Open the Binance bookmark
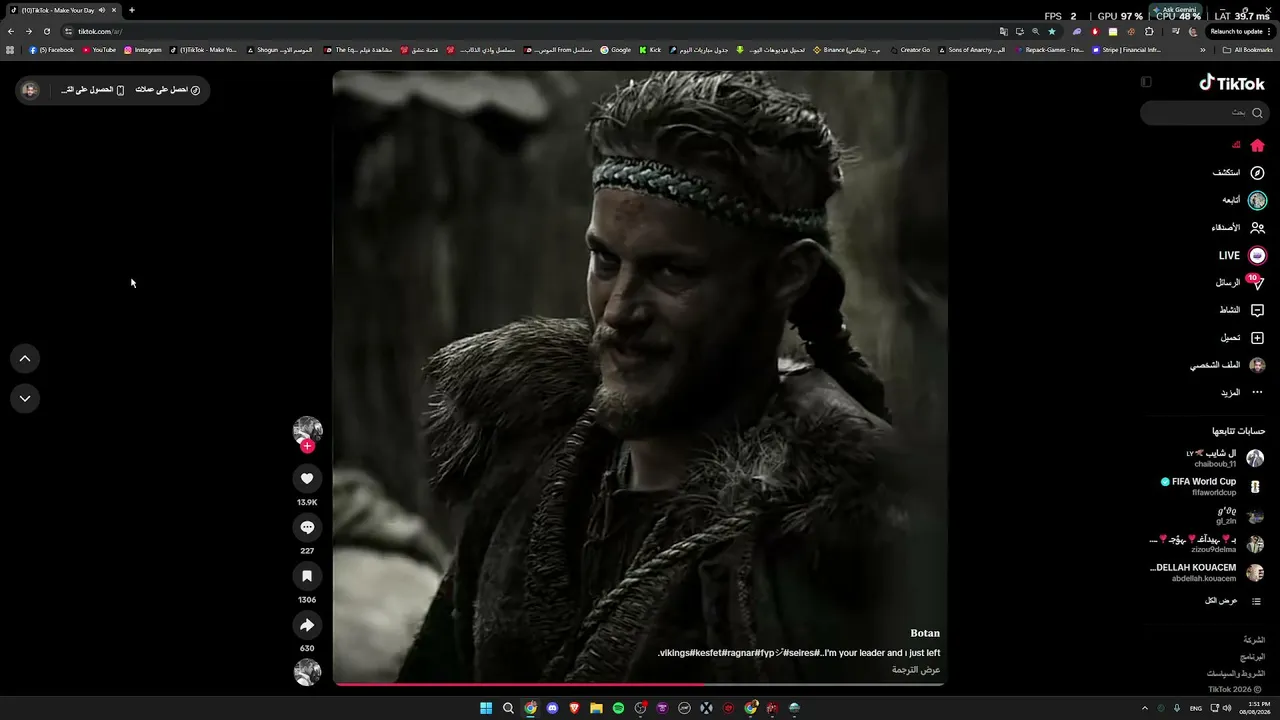This screenshot has width=1280, height=720. coord(848,50)
